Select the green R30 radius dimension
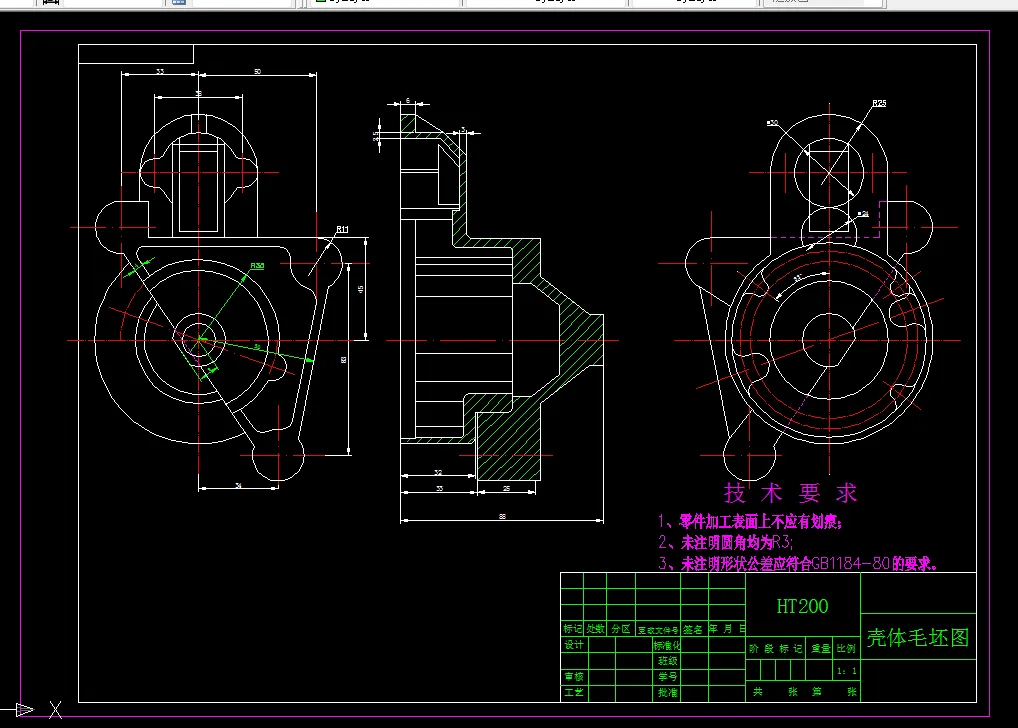The image size is (1018, 728). coord(257,266)
